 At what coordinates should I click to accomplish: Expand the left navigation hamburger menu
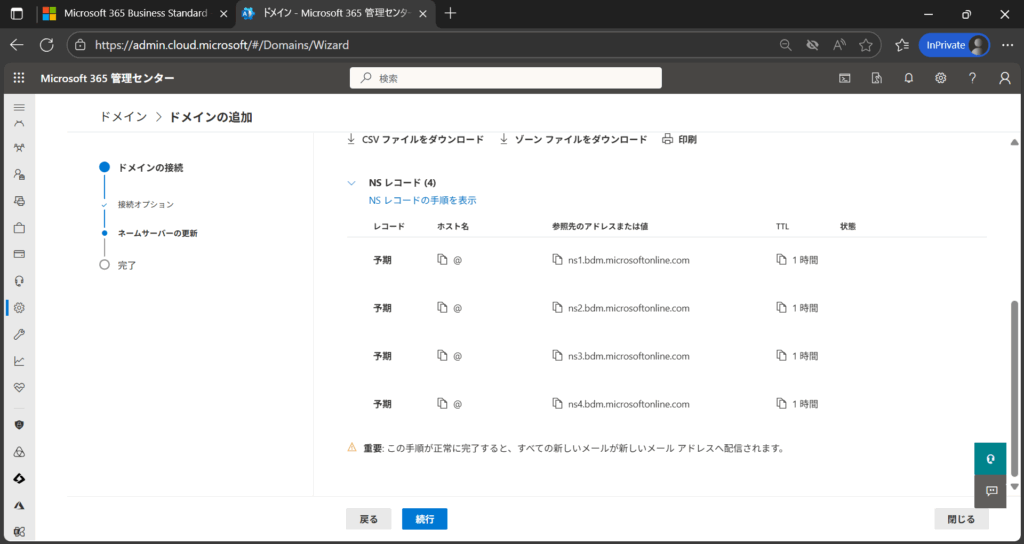click(19, 106)
